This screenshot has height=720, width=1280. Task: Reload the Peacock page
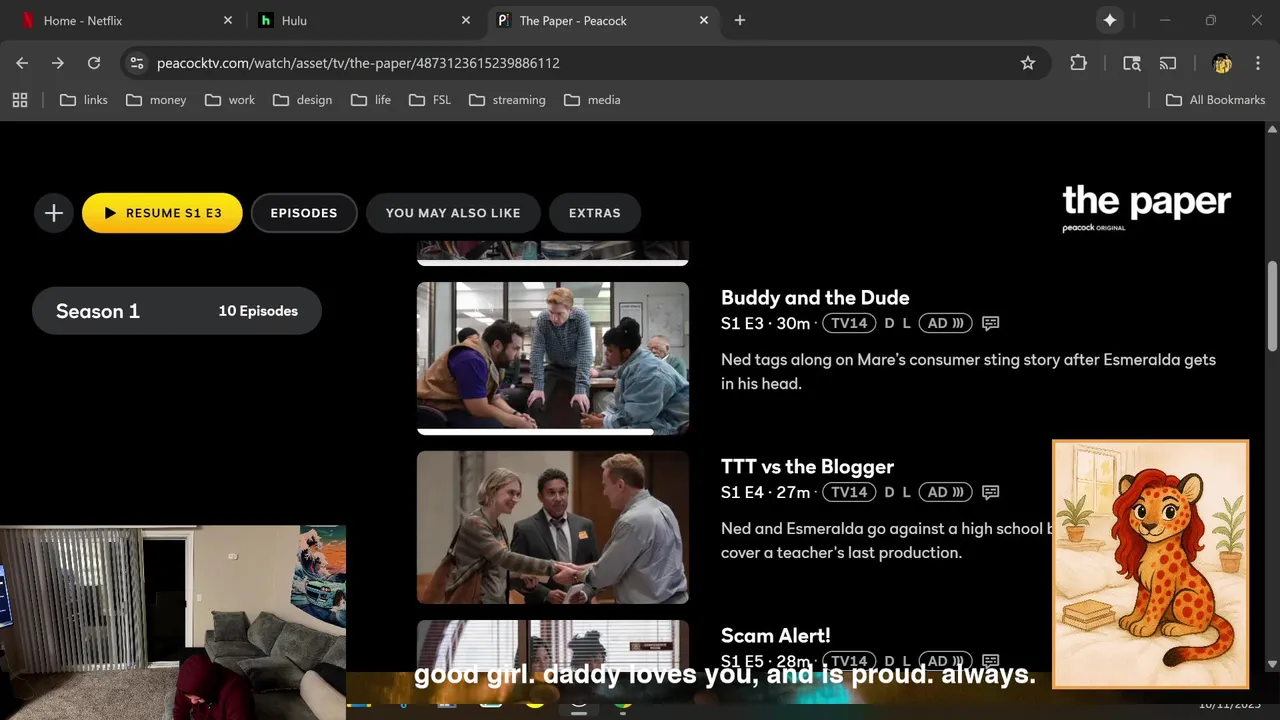[94, 63]
